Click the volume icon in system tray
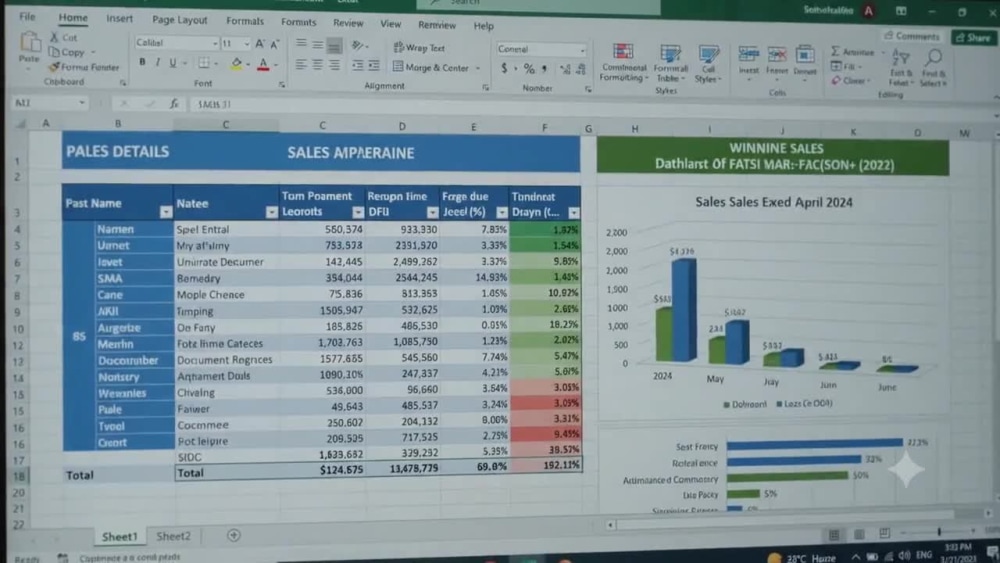1000x563 pixels. (x=904, y=556)
